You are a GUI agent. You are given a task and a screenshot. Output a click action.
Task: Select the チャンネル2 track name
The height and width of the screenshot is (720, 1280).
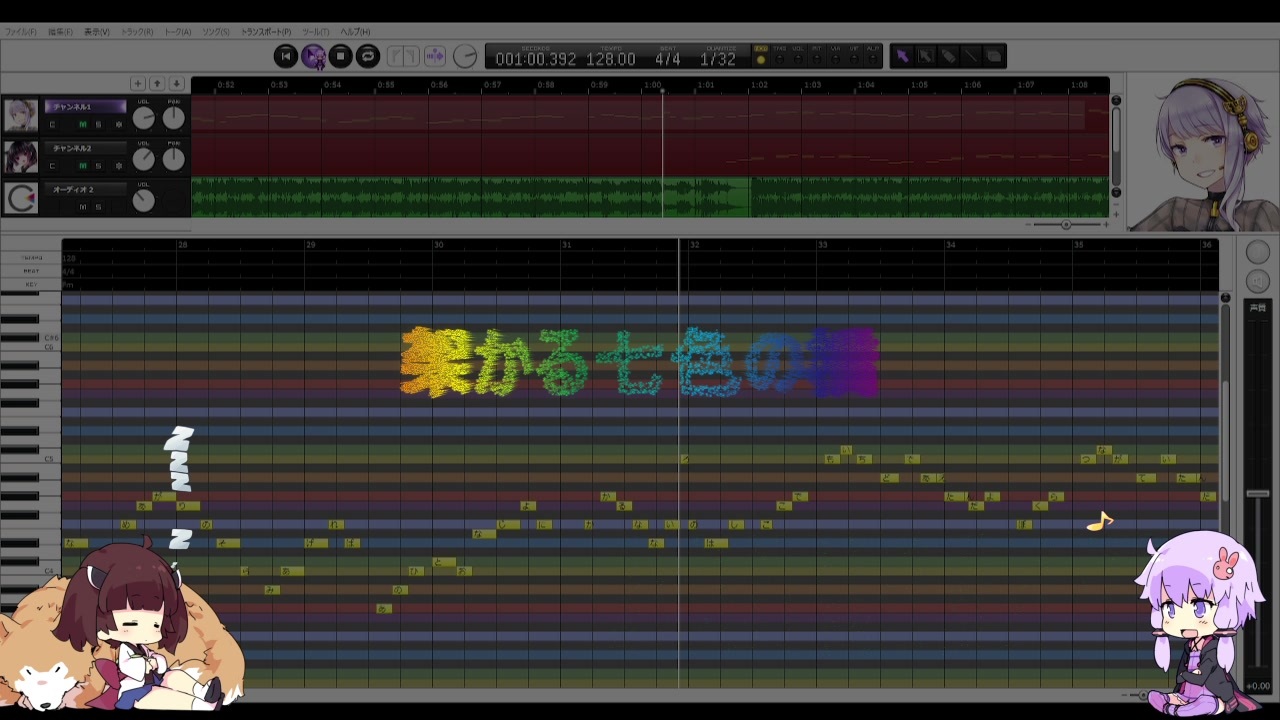[x=85, y=148]
